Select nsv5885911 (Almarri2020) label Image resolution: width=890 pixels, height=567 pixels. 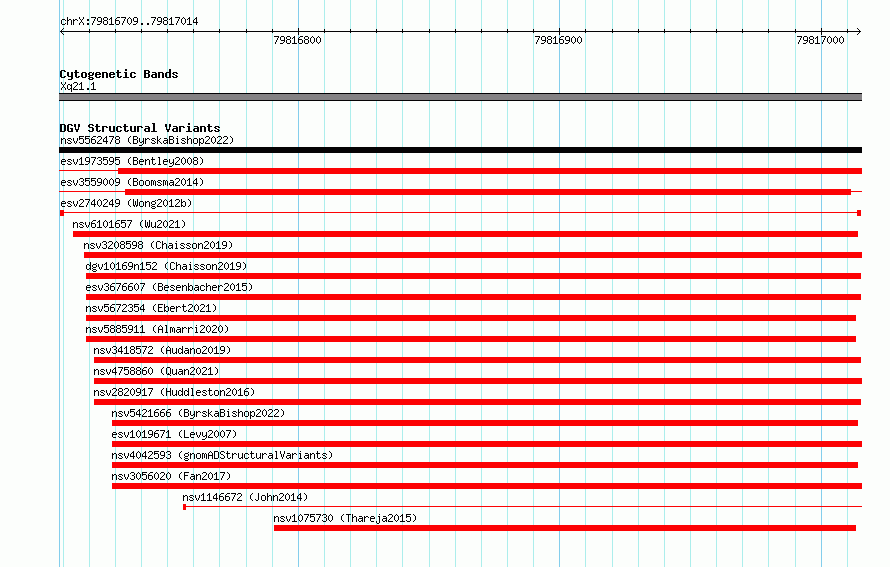157,329
